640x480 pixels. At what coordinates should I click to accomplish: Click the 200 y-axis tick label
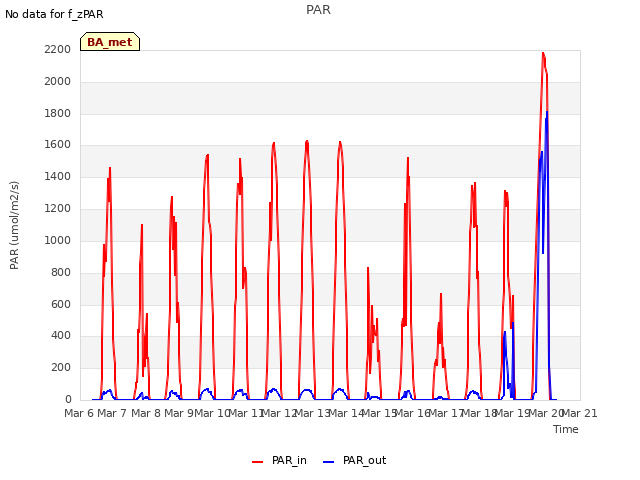pos(61,367)
